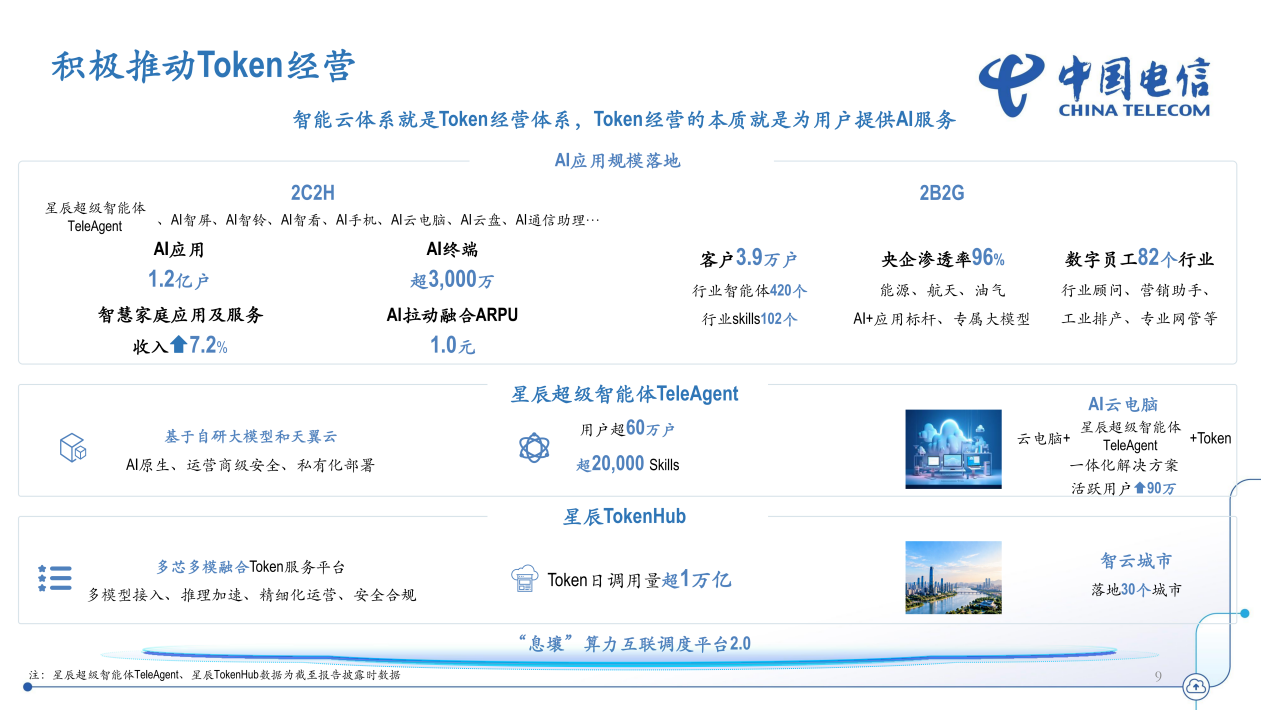Click the 1.0元 value
The height and width of the screenshot is (710, 1261).
[x=452, y=346]
